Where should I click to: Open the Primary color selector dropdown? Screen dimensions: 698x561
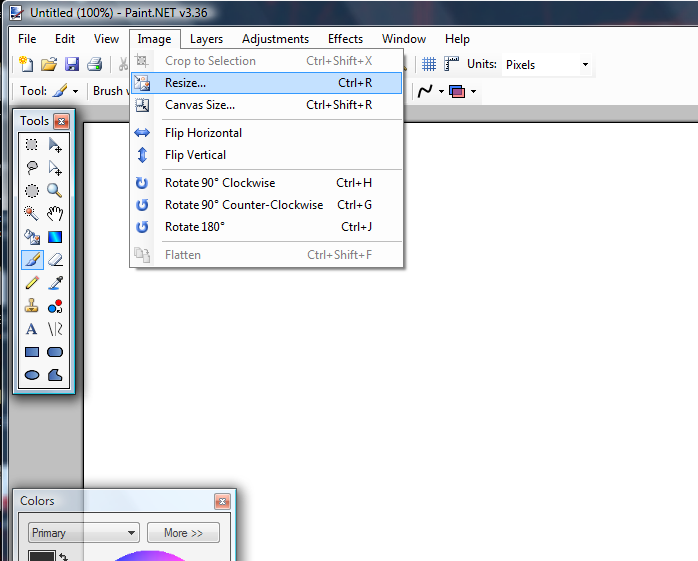[x=83, y=533]
